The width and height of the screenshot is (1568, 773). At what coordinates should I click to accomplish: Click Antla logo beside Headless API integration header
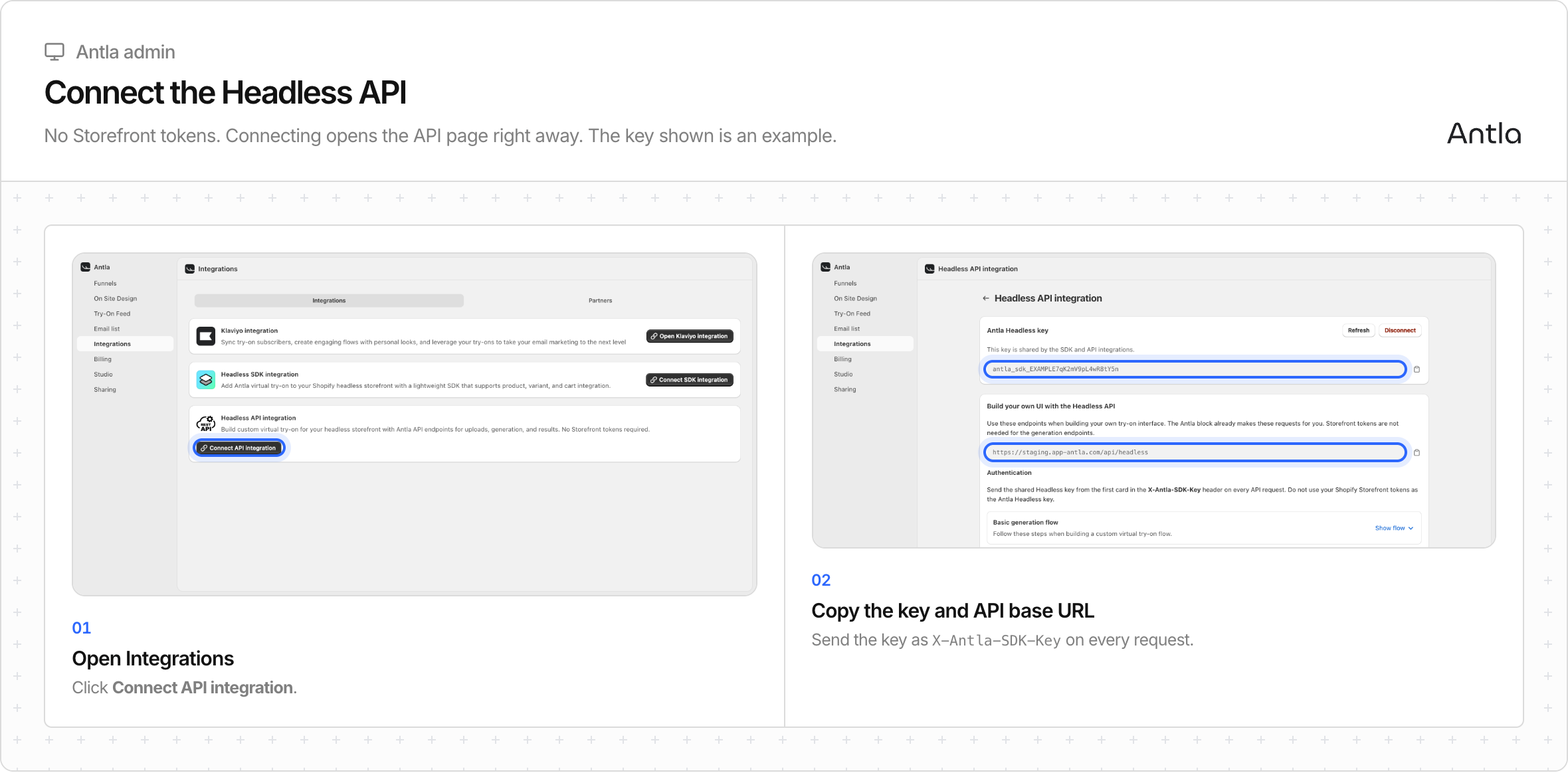point(930,269)
